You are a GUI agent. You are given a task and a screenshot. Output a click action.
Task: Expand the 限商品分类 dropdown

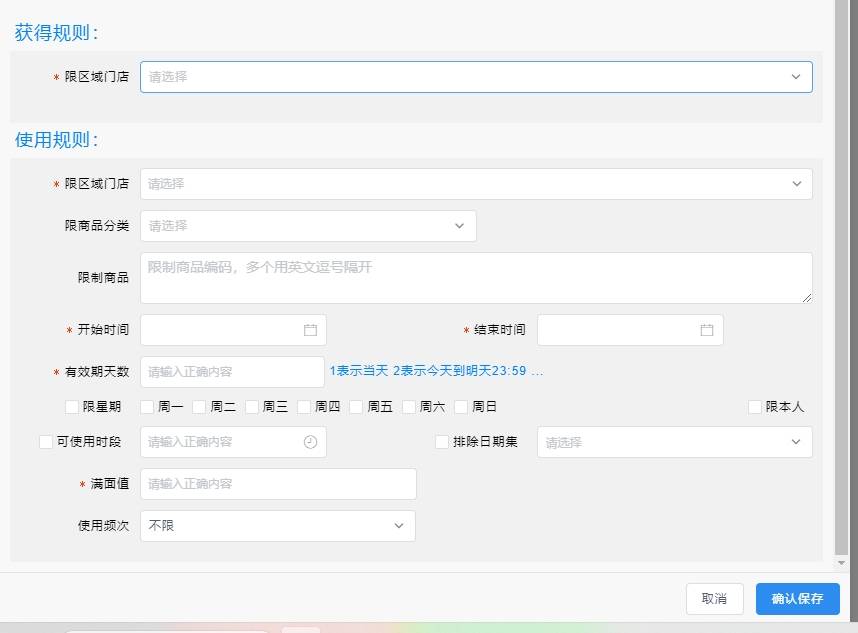point(308,226)
